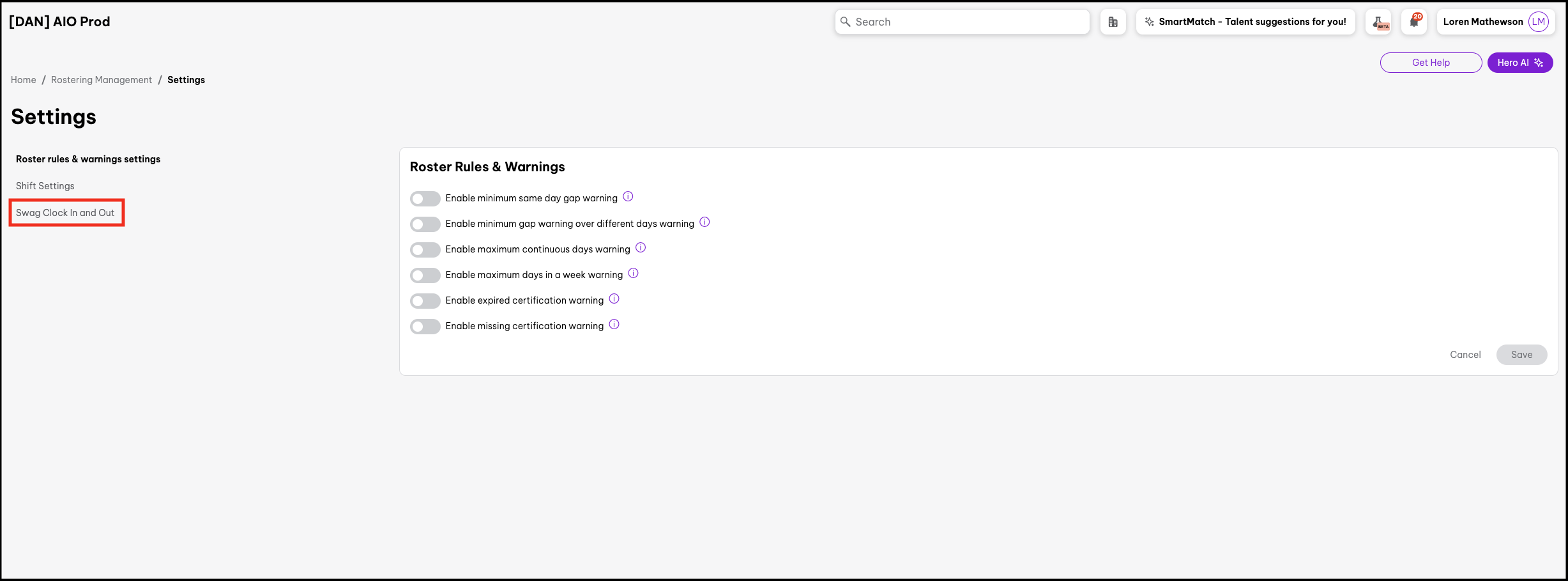Click the LM user avatar icon
Image resolution: width=1568 pixels, height=581 pixels.
coord(1538,22)
